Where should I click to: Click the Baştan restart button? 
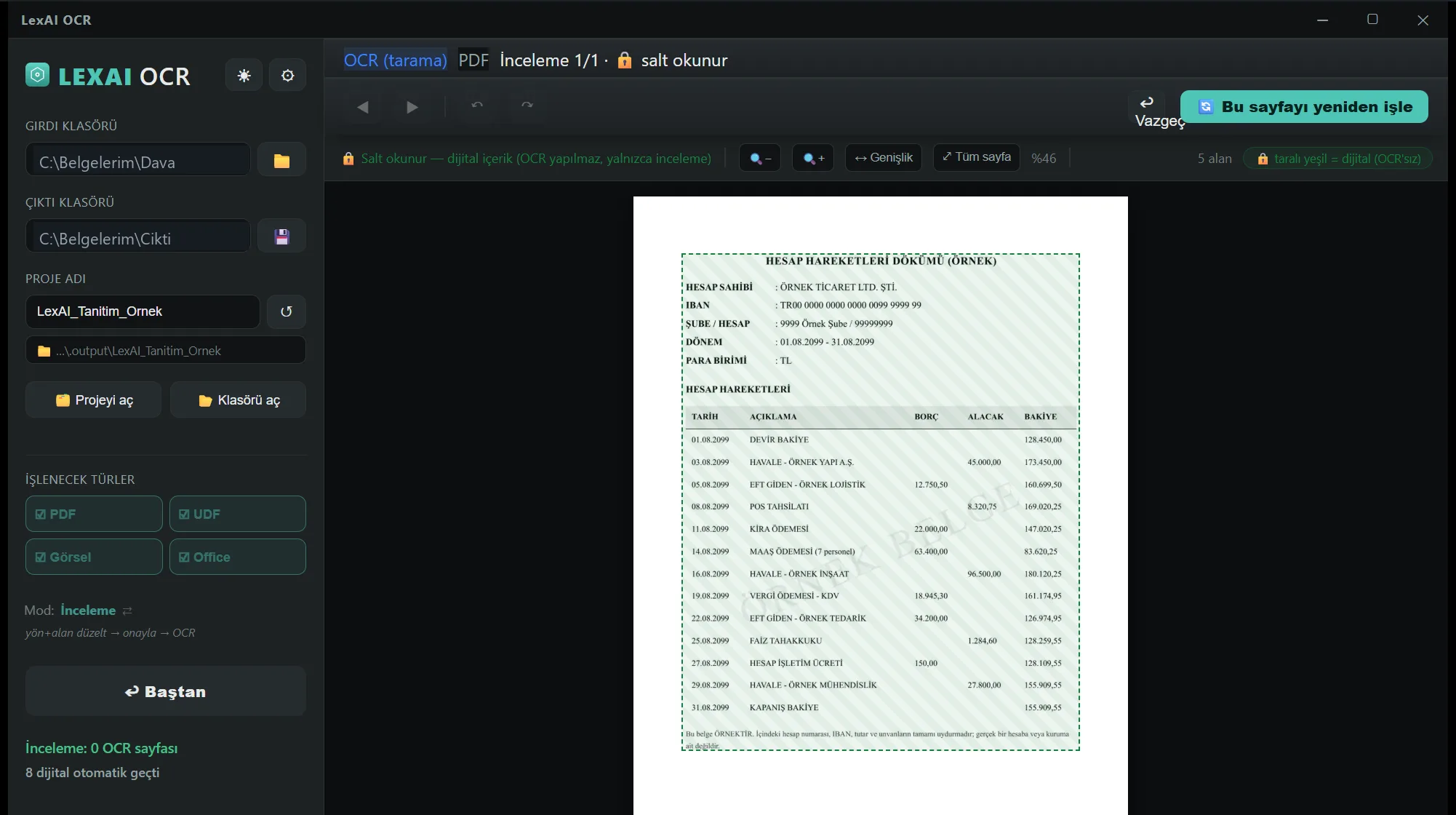tap(166, 691)
